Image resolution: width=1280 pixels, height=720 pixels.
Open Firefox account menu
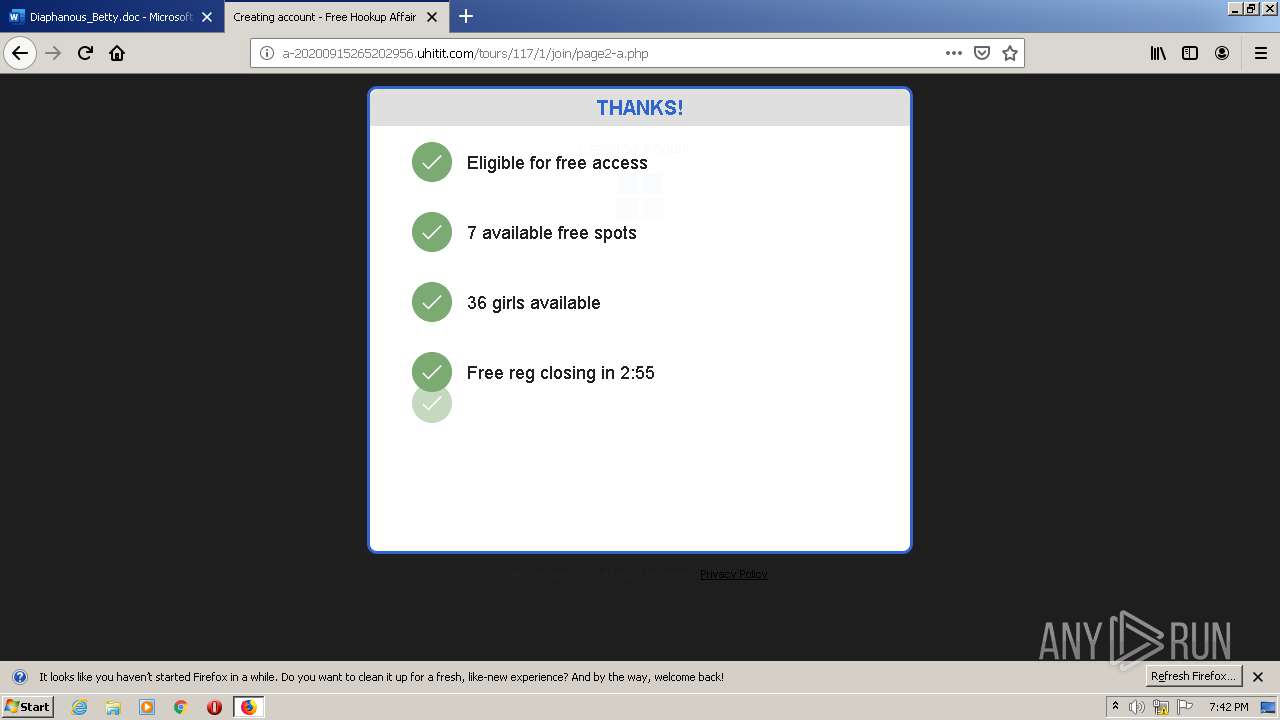coord(1222,53)
